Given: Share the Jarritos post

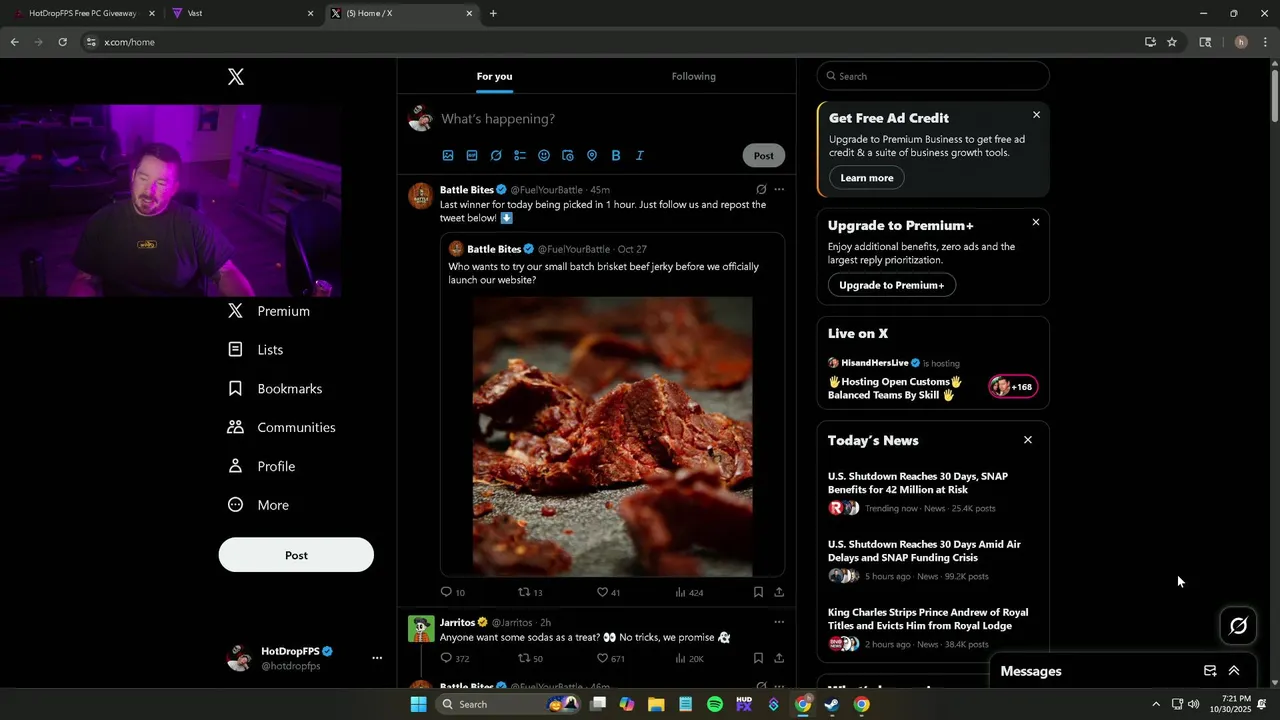Looking at the screenshot, I should 779,658.
